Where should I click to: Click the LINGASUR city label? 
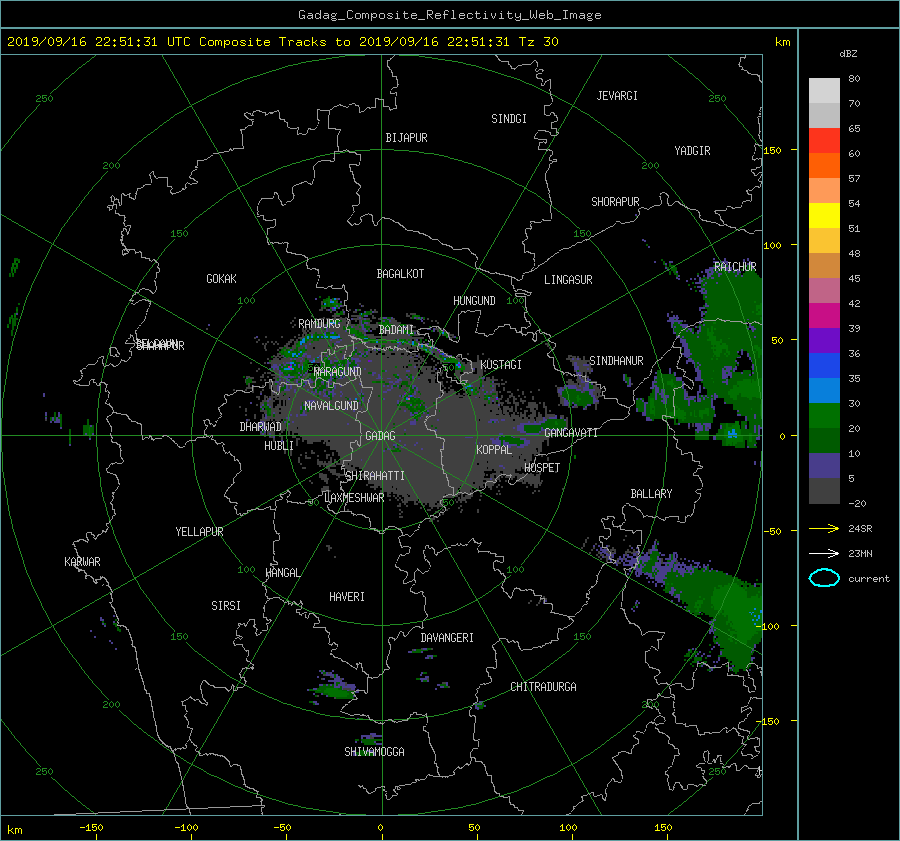568,280
